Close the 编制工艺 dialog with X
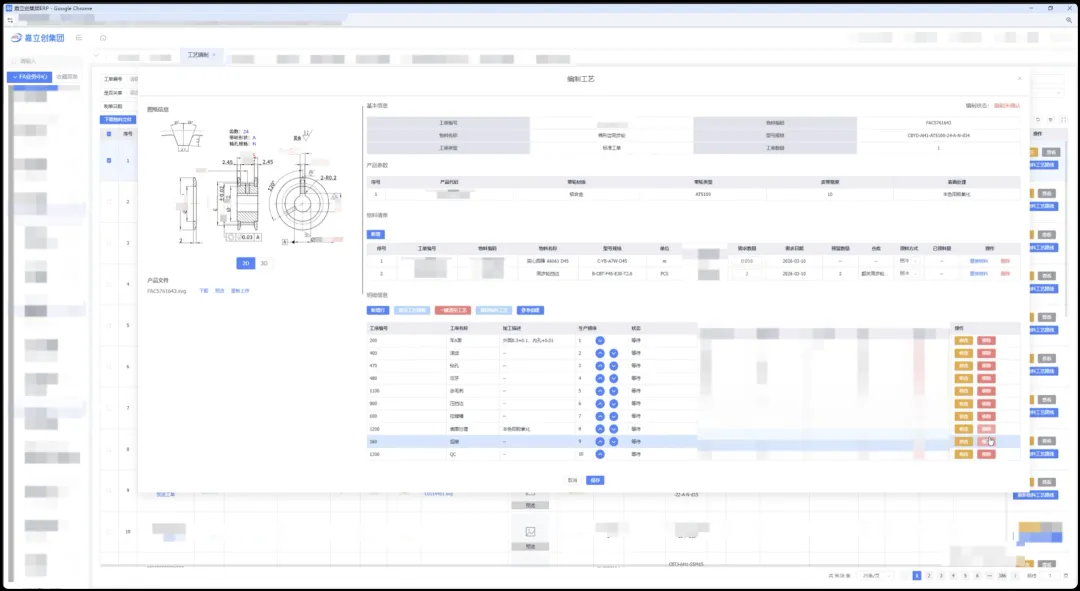This screenshot has width=1080, height=591. click(x=1019, y=78)
